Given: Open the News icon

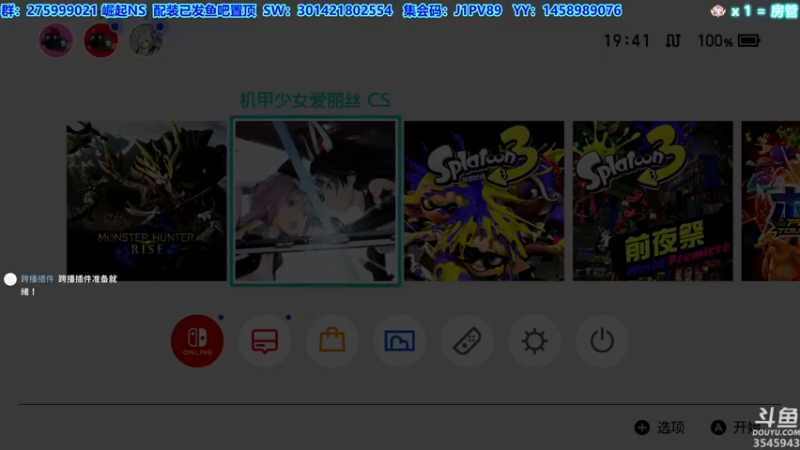Looking at the screenshot, I should 265,341.
